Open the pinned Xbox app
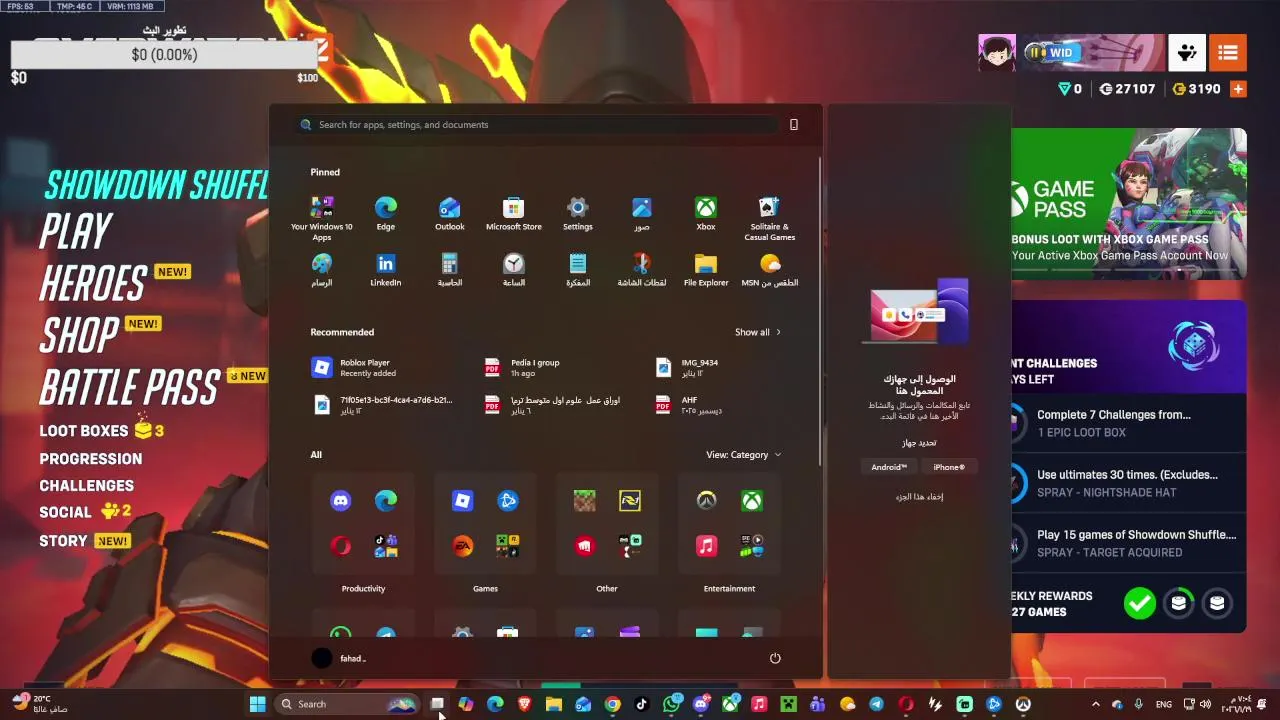 click(705, 214)
